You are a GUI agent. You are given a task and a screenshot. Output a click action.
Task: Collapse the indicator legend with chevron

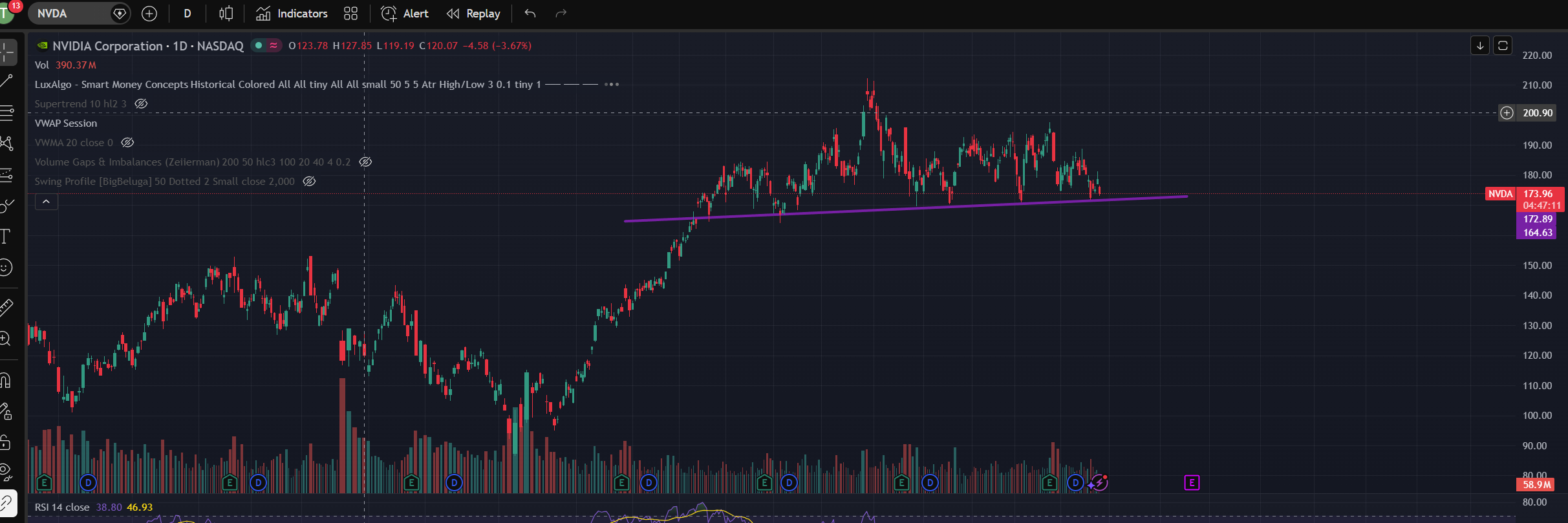pyautogui.click(x=46, y=202)
